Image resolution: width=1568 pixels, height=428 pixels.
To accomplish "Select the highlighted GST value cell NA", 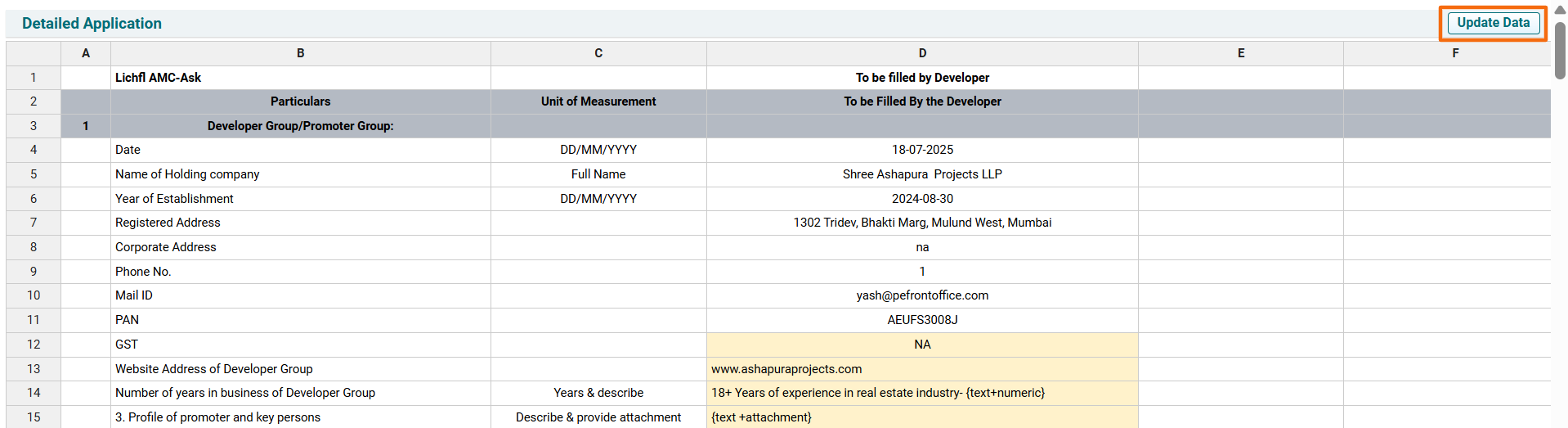I will click(x=922, y=345).
